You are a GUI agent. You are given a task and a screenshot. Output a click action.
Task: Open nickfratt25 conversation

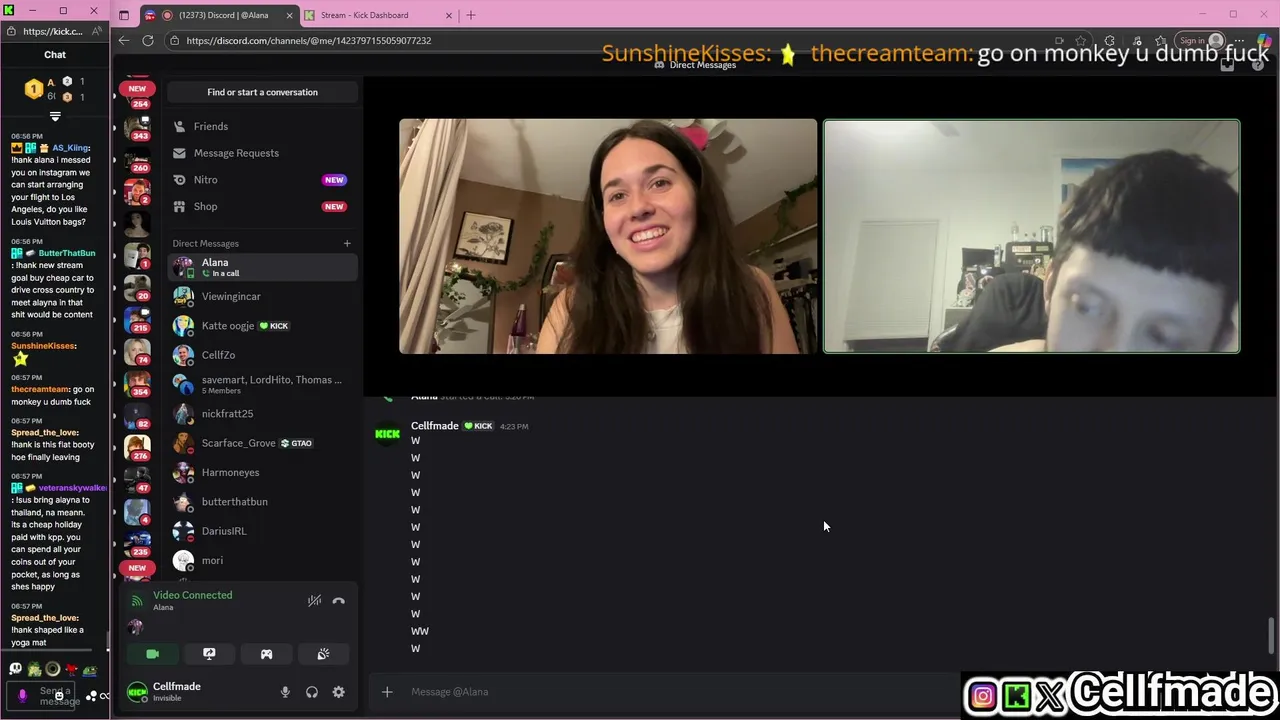(x=263, y=414)
